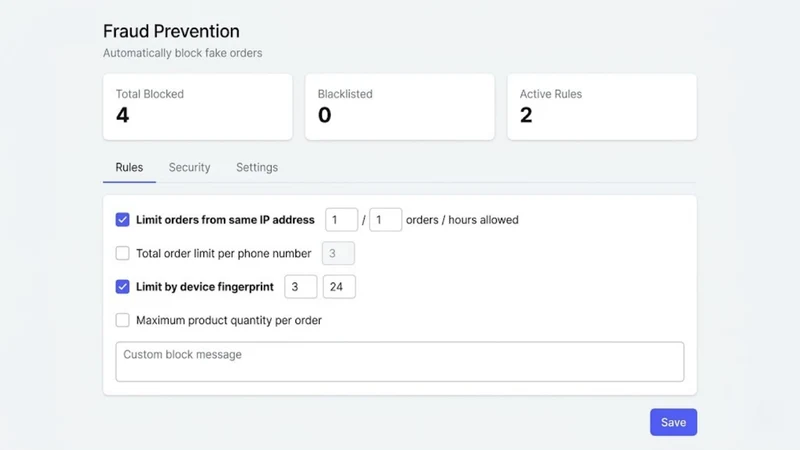
Task: Open the Security tab
Action: (189, 167)
